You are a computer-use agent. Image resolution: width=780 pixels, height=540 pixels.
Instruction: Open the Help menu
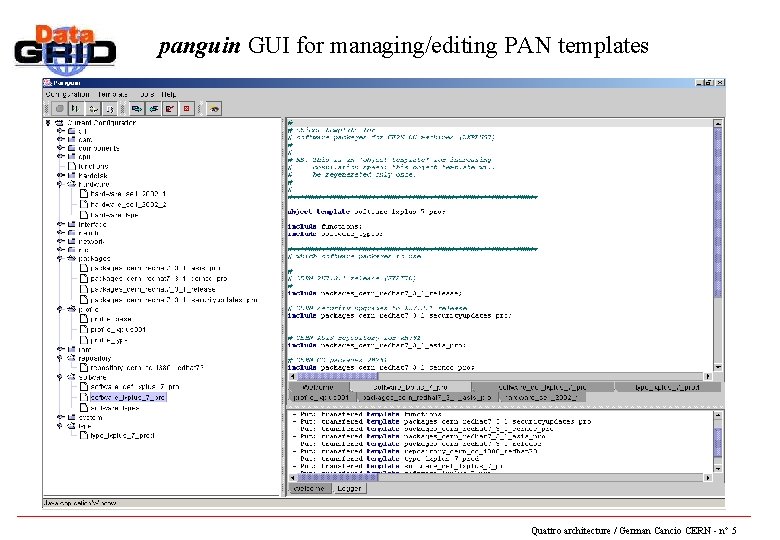169,94
